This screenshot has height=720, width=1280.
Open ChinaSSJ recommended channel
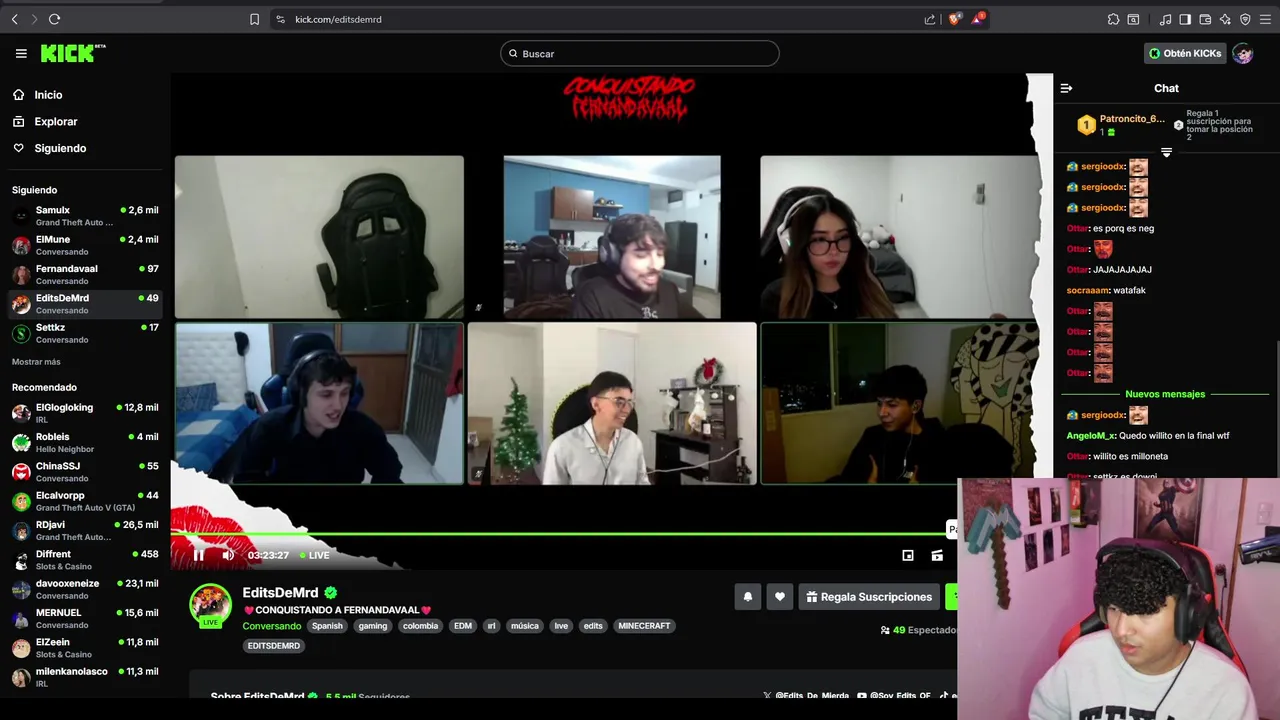point(85,471)
